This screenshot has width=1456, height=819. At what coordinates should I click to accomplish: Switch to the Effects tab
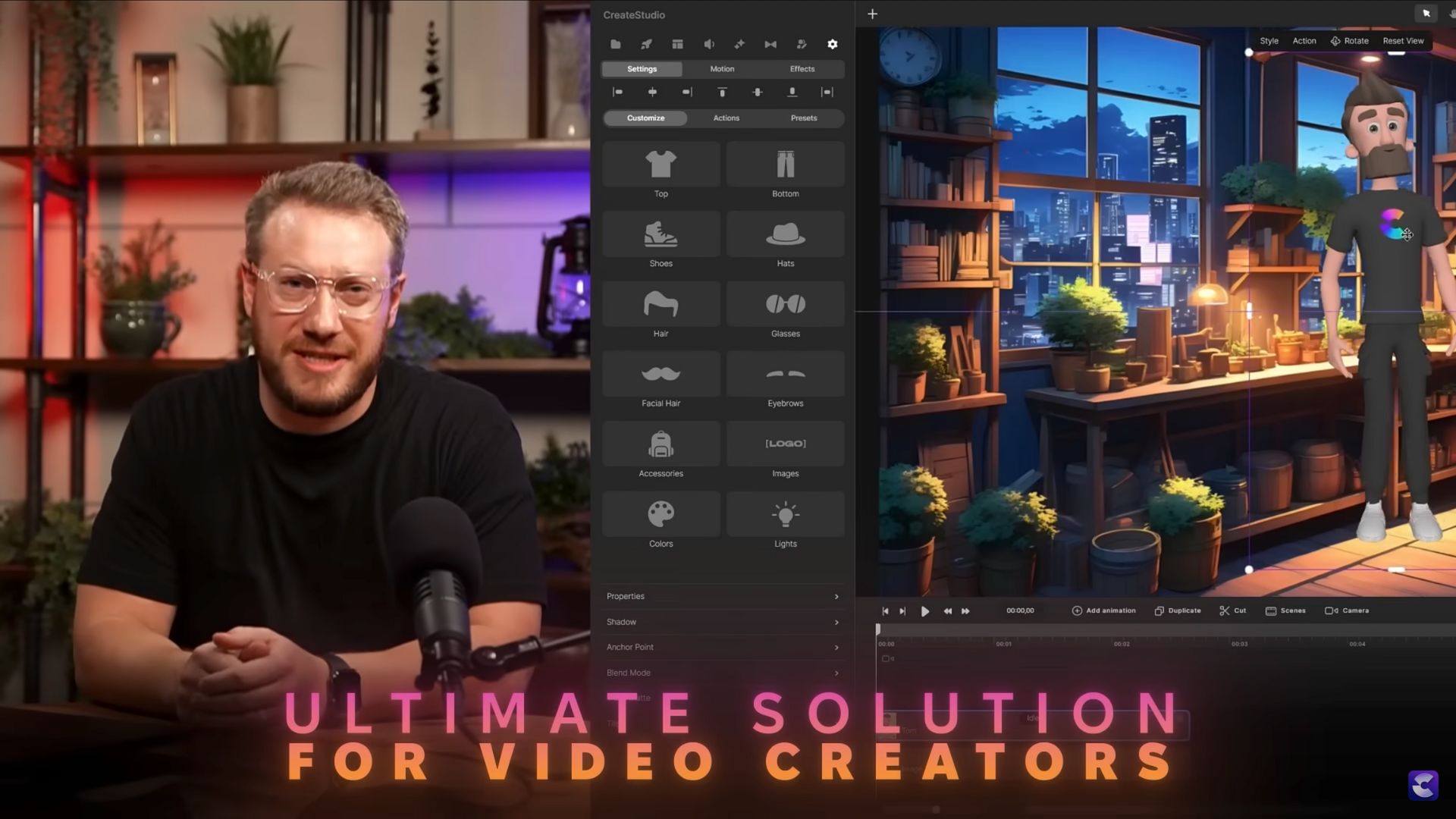pos(802,69)
